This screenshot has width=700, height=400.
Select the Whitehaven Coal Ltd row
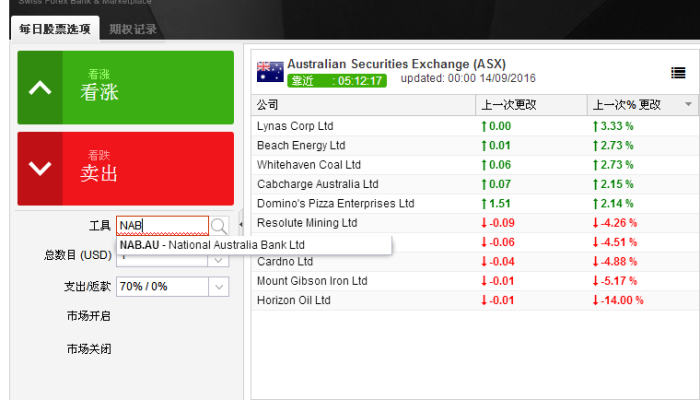pyautogui.click(x=475, y=165)
